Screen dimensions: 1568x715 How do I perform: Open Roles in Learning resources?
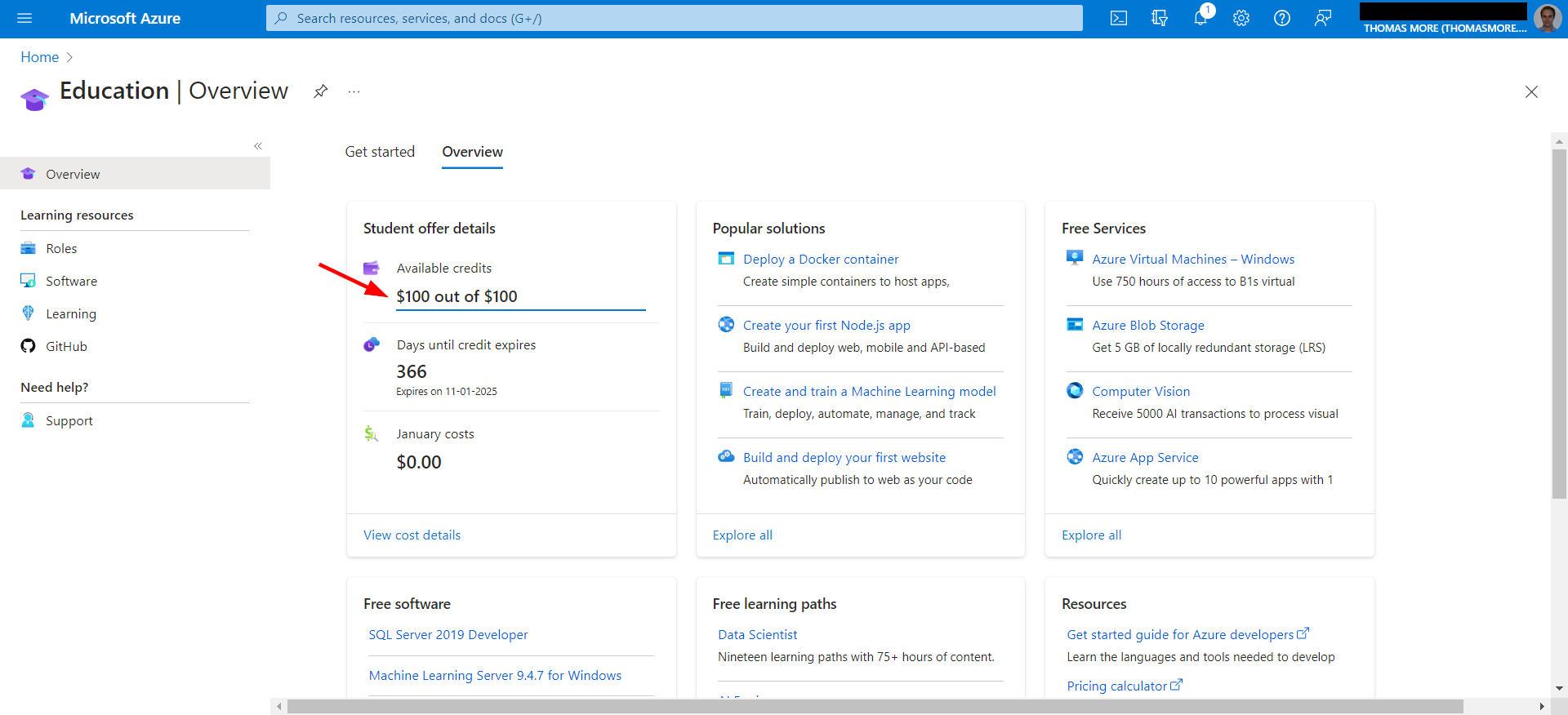click(x=61, y=248)
